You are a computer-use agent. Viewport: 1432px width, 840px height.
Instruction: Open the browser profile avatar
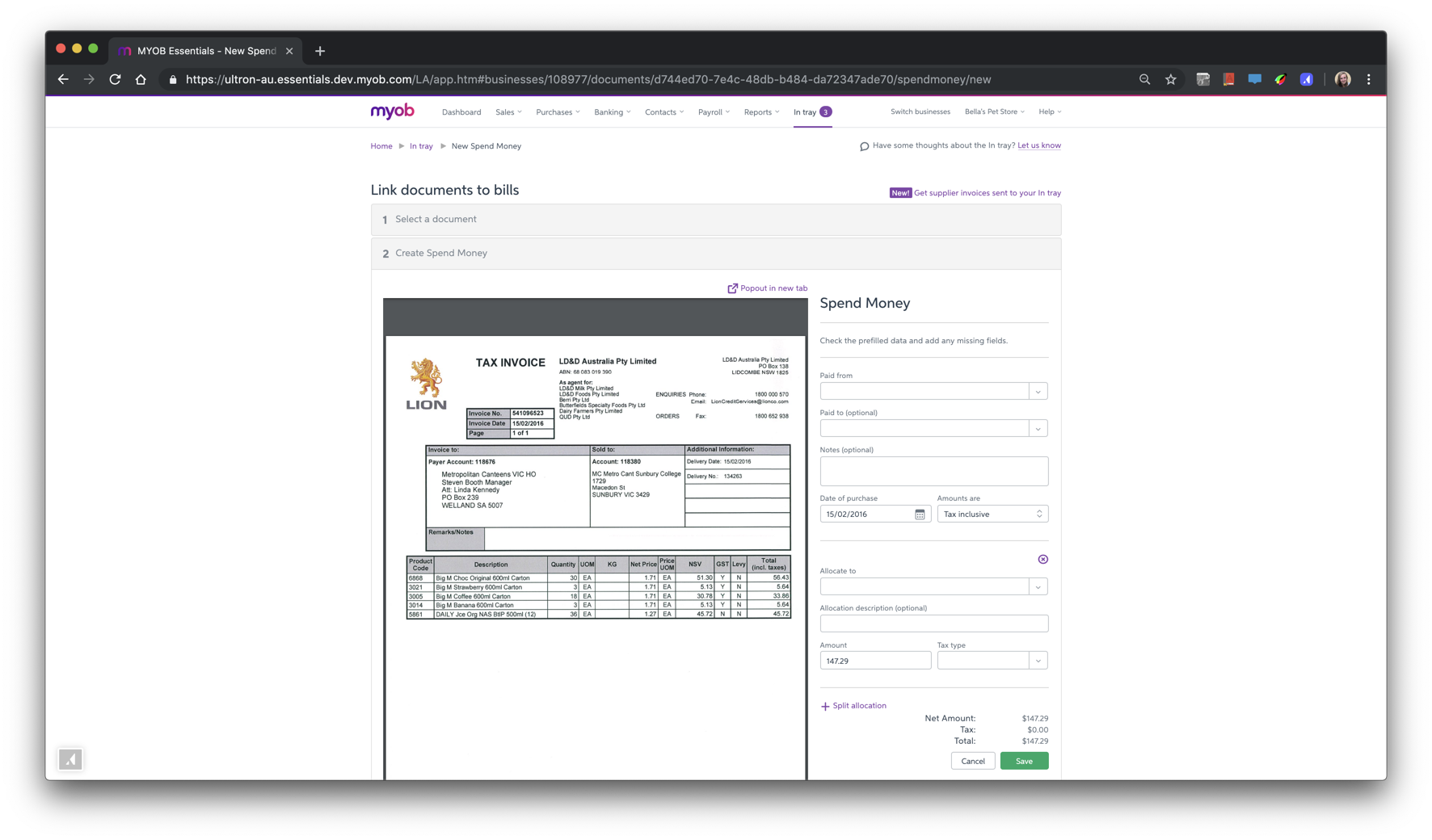pos(1342,79)
